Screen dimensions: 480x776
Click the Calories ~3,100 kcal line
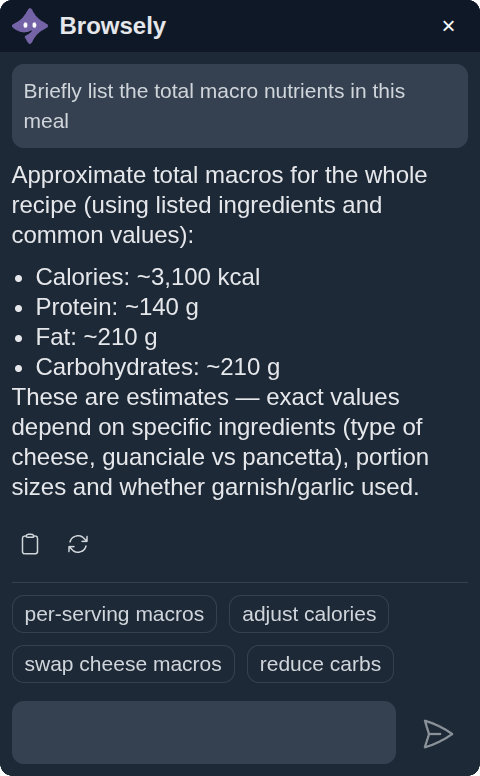pyautogui.click(x=147, y=277)
